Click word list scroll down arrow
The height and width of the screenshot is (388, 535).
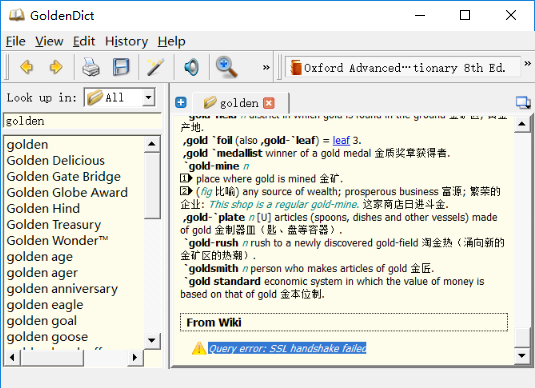[152, 340]
